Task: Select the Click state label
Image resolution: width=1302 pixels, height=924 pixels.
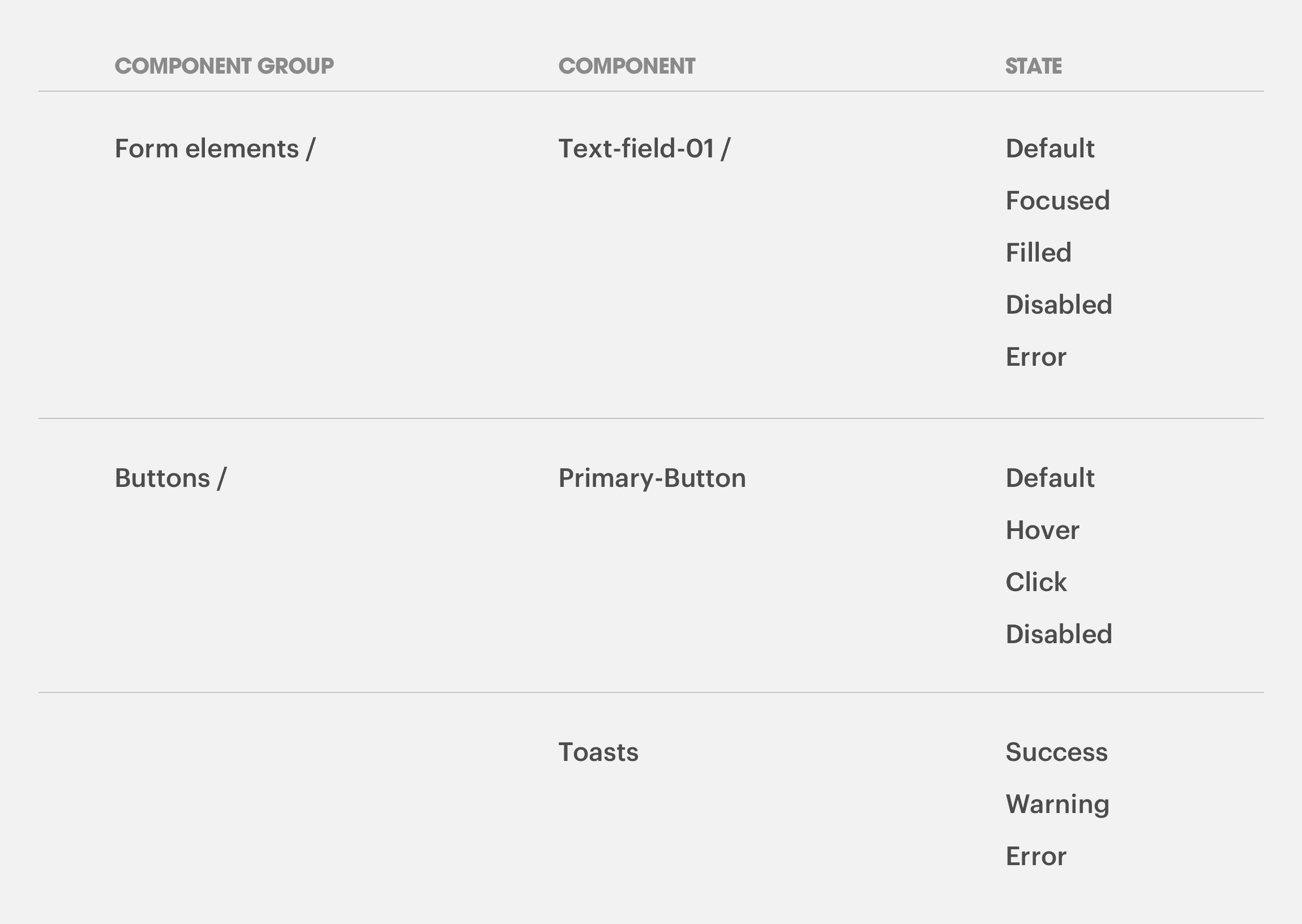Action: (x=1036, y=583)
